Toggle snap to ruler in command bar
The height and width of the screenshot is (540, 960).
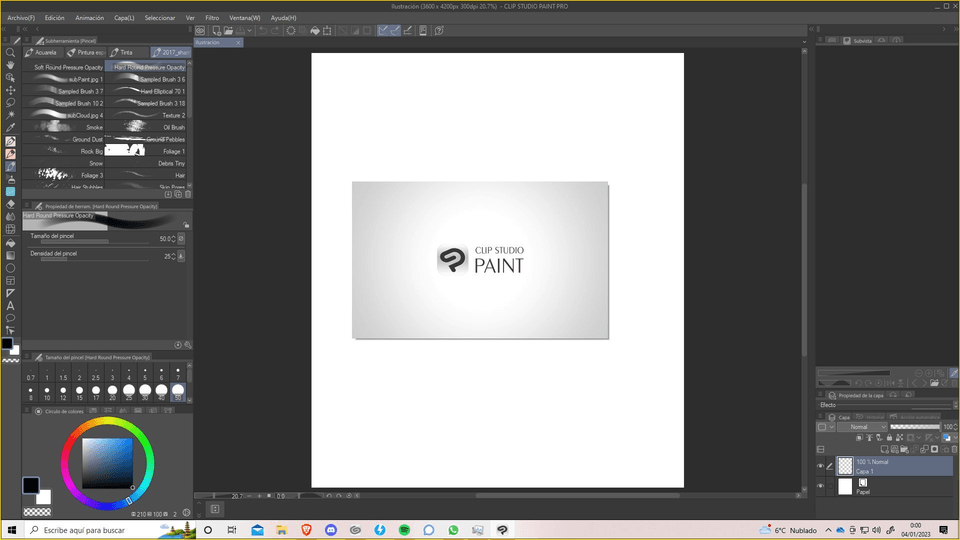[x=383, y=31]
